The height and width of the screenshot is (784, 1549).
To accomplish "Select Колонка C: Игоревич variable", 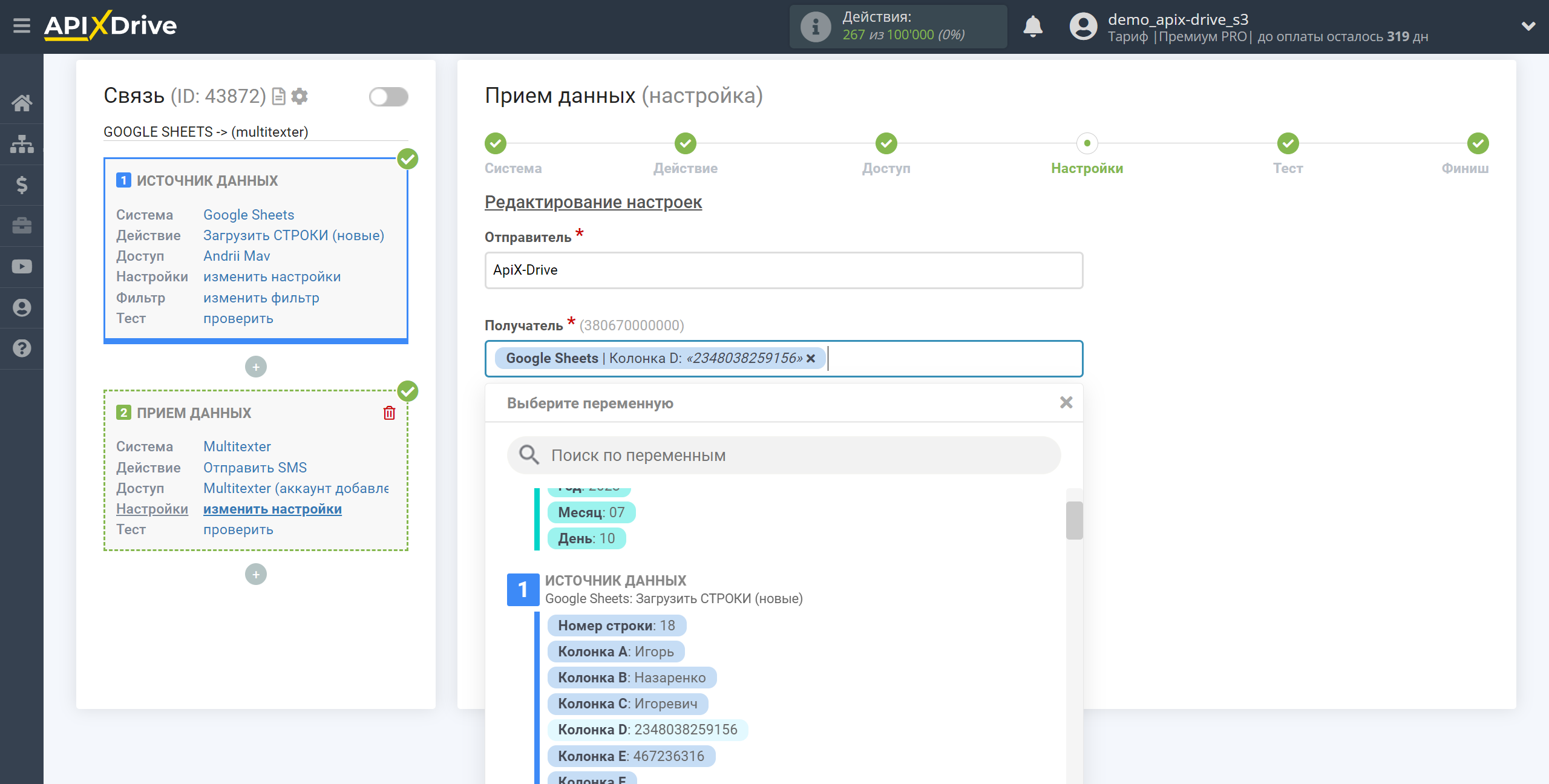I will click(x=627, y=704).
